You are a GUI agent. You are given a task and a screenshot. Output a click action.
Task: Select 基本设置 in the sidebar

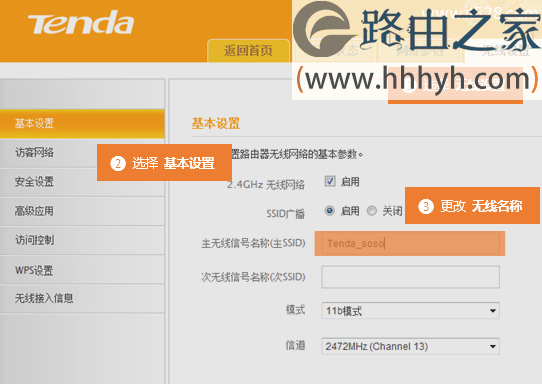click(x=82, y=123)
